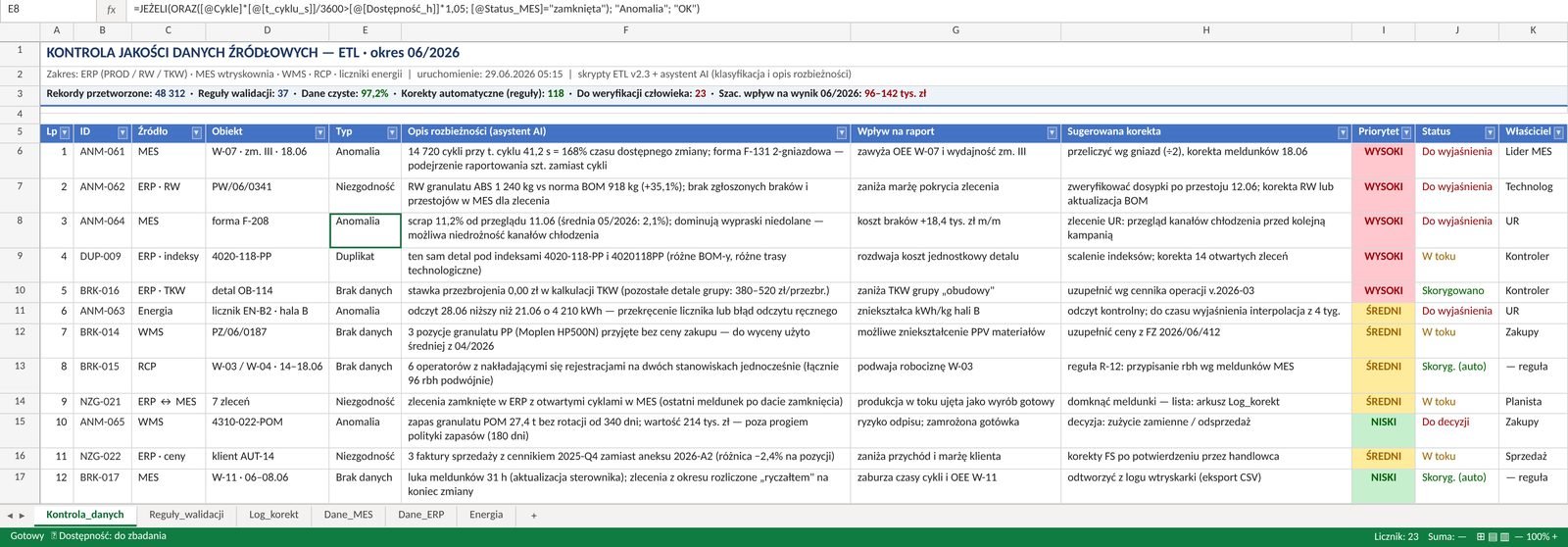Image resolution: width=1568 pixels, height=547 pixels.
Task: Open the Status column filter dropdown
Action: [x=1490, y=132]
